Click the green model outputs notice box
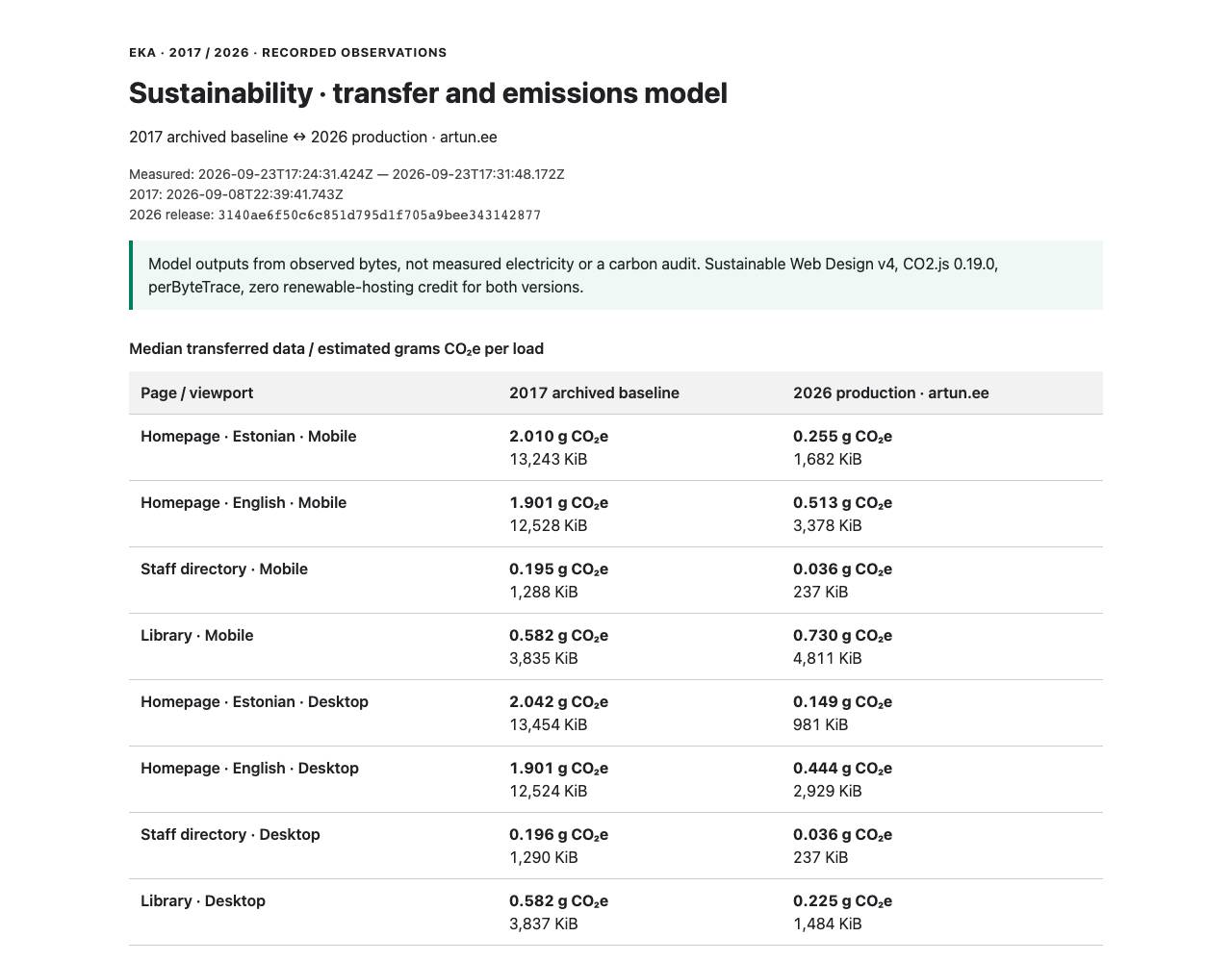Viewport: 1232px width, 962px height. click(616, 275)
